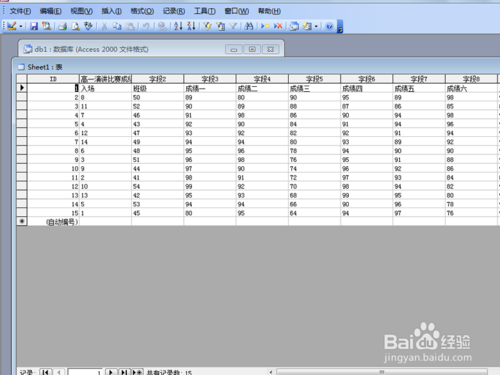500x375 pixels.
Task: Select the 字段3 column header
Action: [210, 79]
